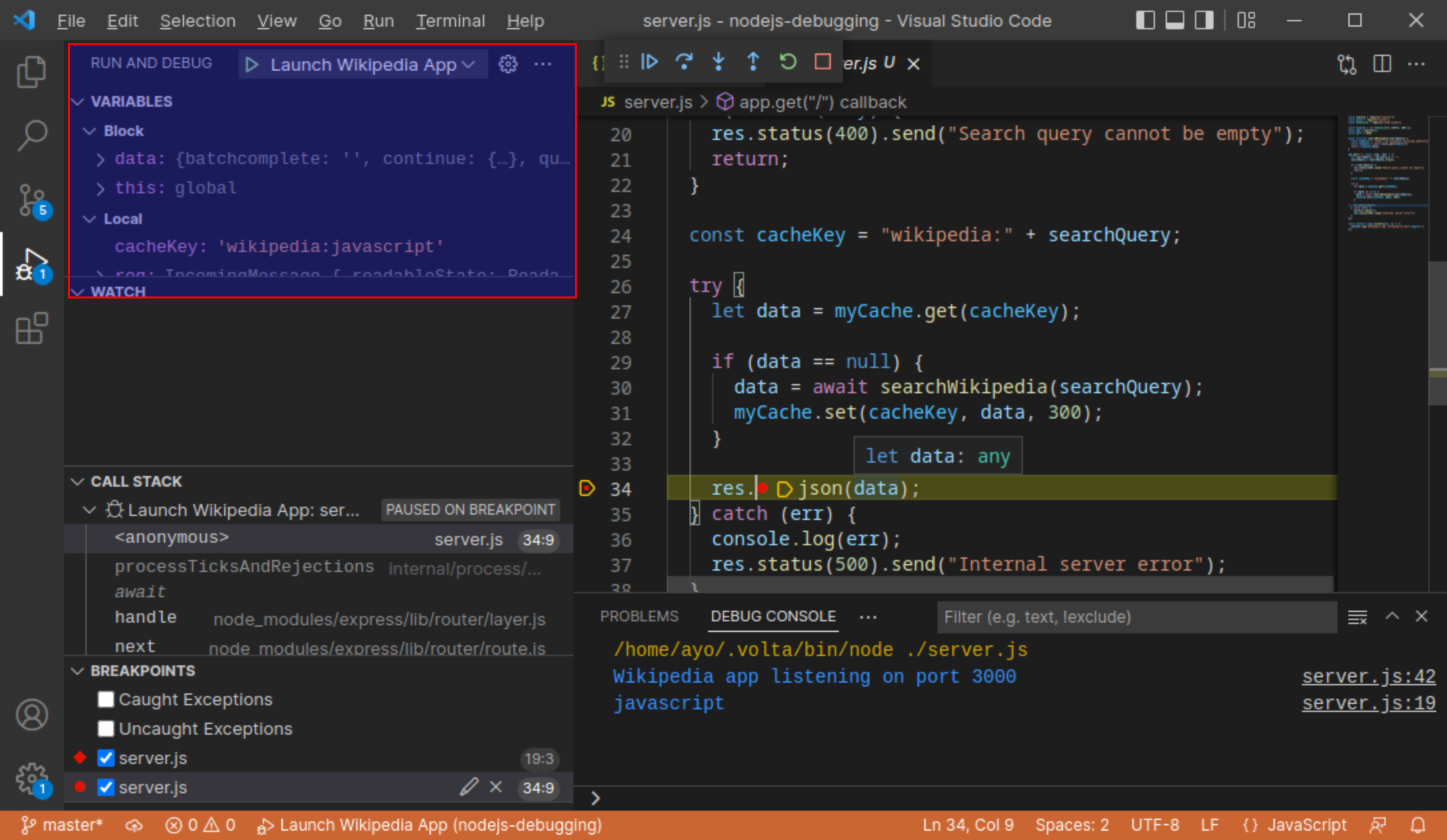The height and width of the screenshot is (840, 1447).
Task: Click the debug configuration settings gear button
Action: point(508,63)
